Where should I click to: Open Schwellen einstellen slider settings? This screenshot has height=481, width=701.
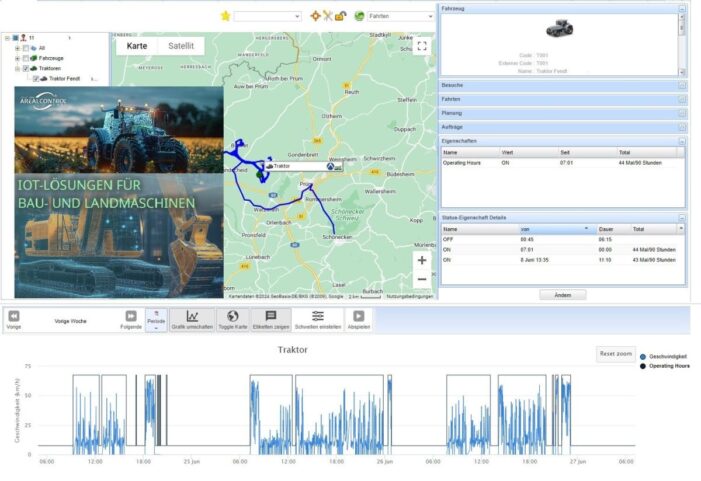coord(317,316)
